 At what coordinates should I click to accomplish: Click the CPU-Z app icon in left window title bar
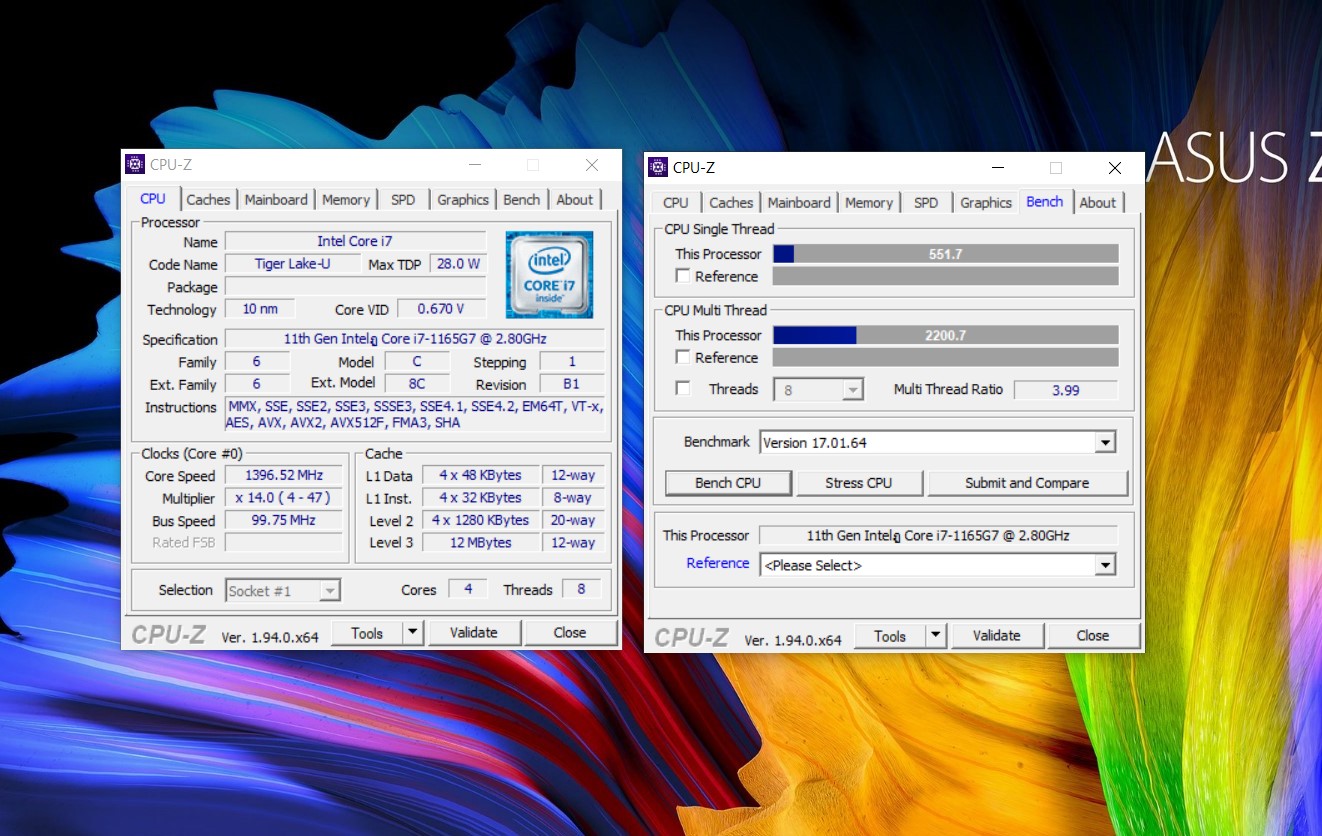pos(135,164)
